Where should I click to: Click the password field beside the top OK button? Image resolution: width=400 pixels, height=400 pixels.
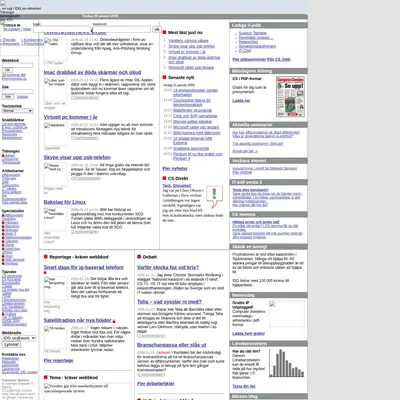[121, 29]
